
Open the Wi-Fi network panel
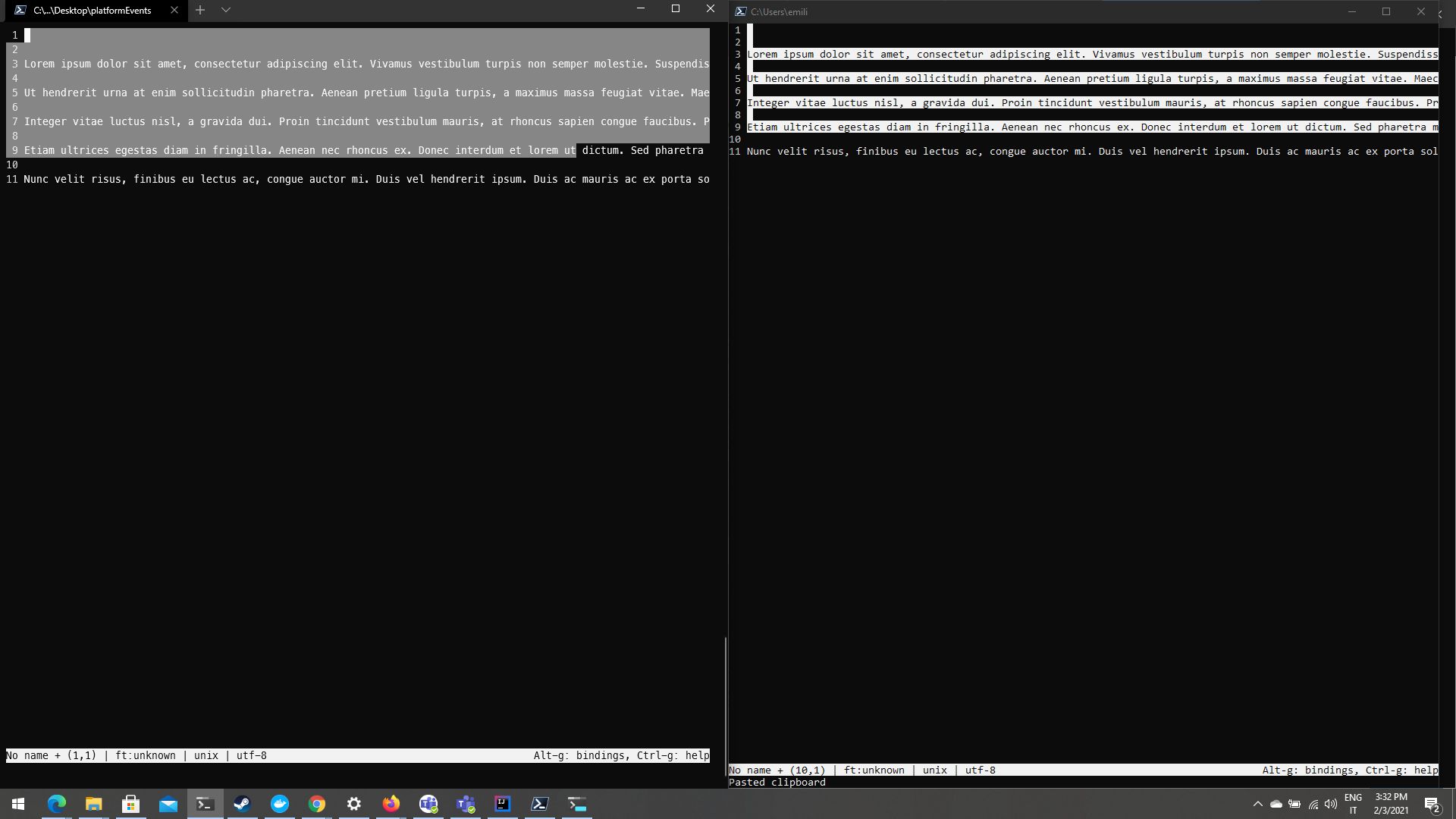coord(1313,804)
